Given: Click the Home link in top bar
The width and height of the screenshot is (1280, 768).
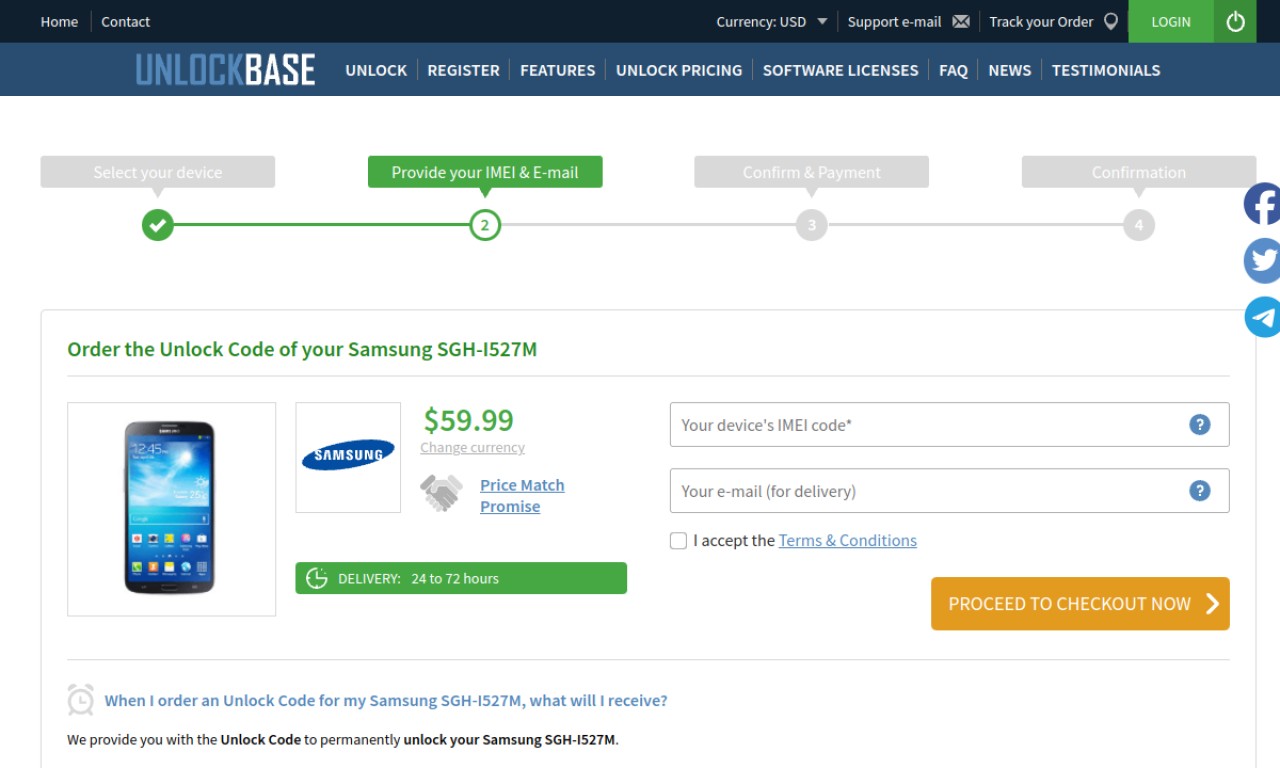Looking at the screenshot, I should point(59,21).
